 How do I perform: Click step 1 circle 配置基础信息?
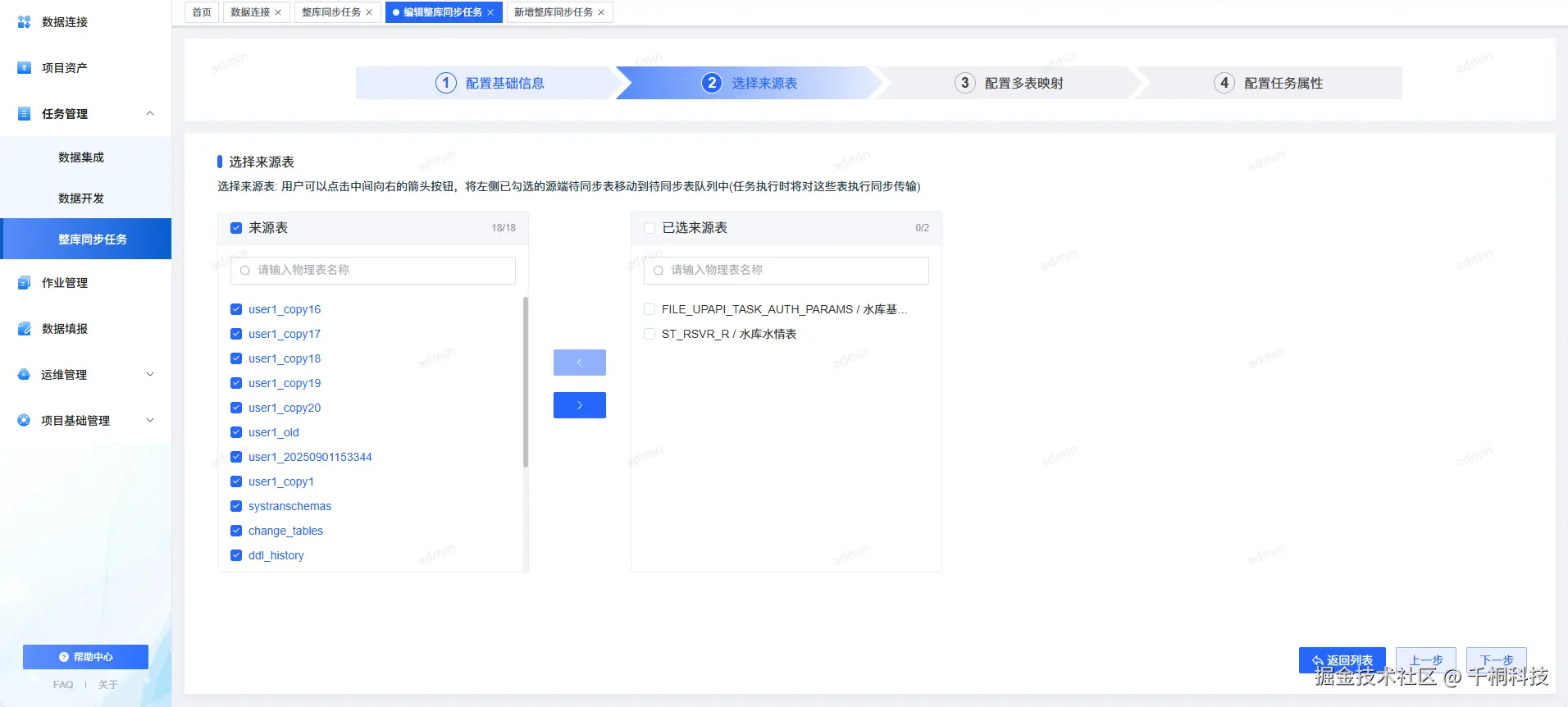[446, 83]
